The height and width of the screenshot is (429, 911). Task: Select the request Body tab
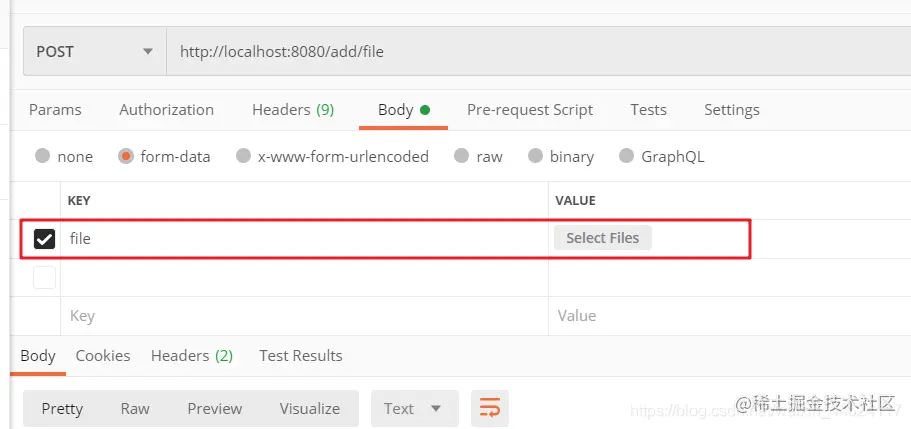coord(403,110)
